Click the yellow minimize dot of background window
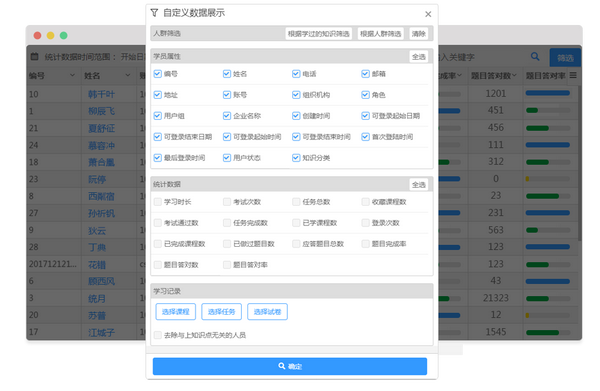The height and width of the screenshot is (391, 600). click(51, 35)
